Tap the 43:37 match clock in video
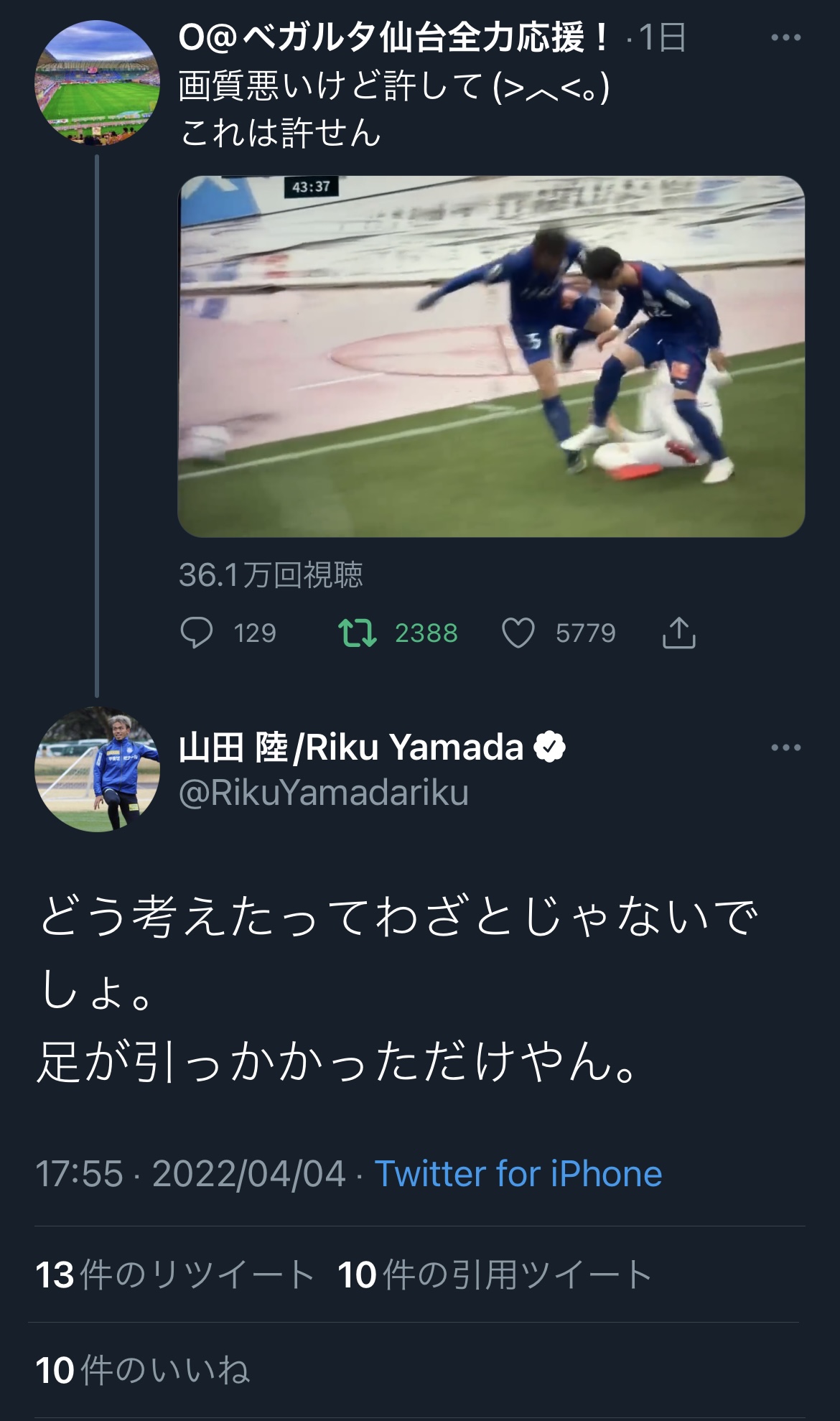This screenshot has width=840, height=1421. click(311, 187)
